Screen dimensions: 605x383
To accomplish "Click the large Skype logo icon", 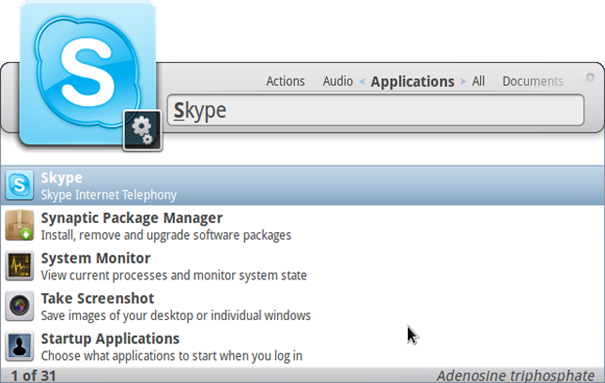I will pyautogui.click(x=88, y=73).
